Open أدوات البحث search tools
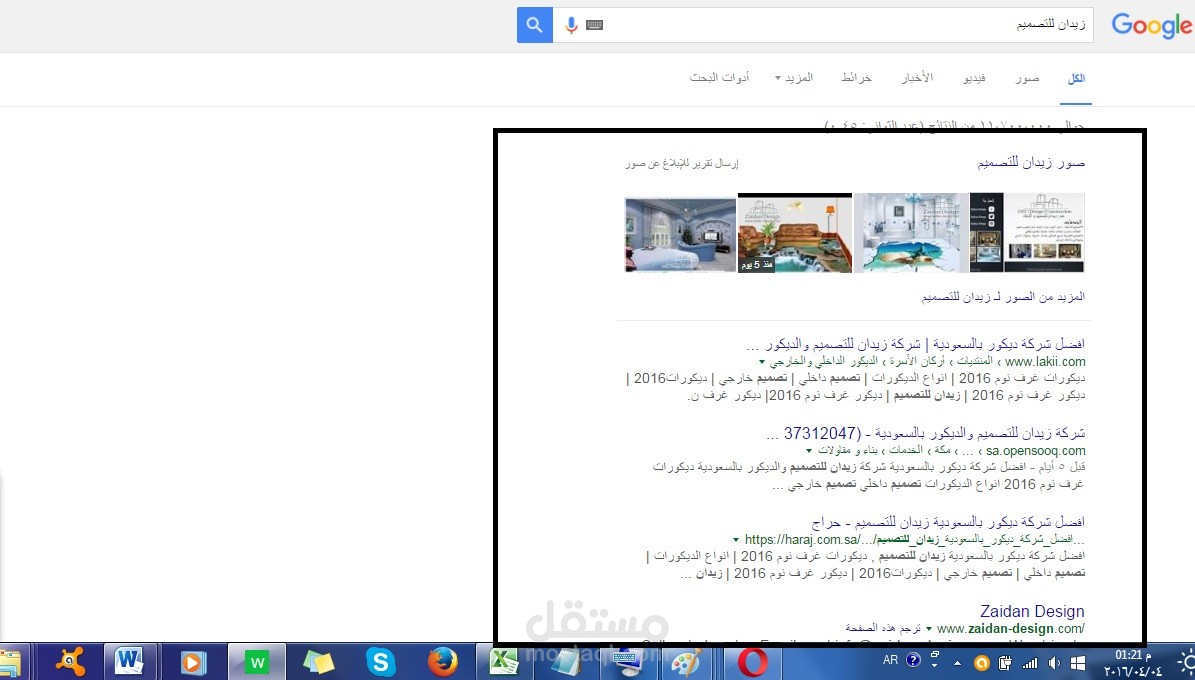This screenshot has height=680, width=1195. [719, 78]
